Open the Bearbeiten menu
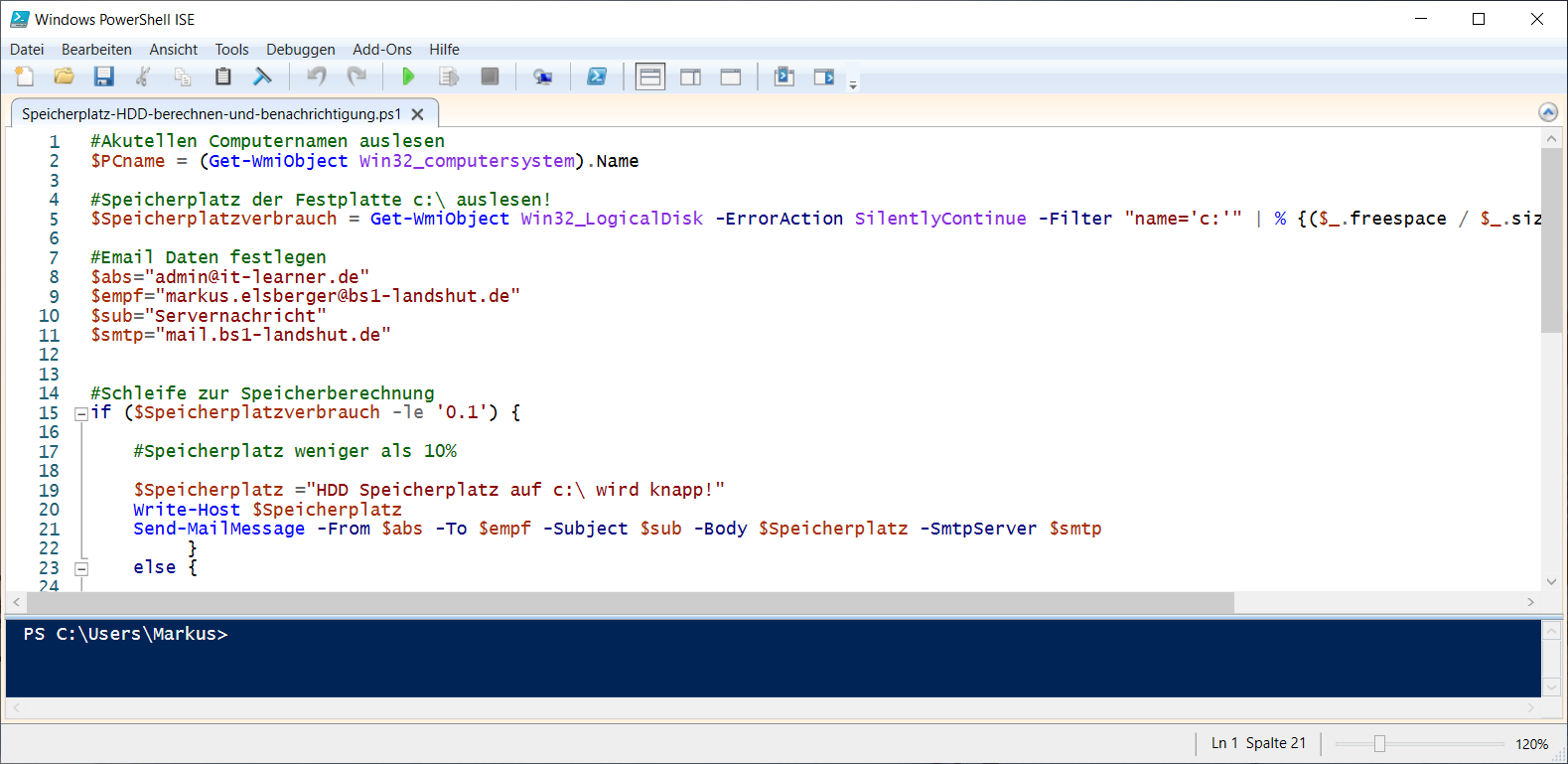The width and height of the screenshot is (1568, 764). (96, 50)
